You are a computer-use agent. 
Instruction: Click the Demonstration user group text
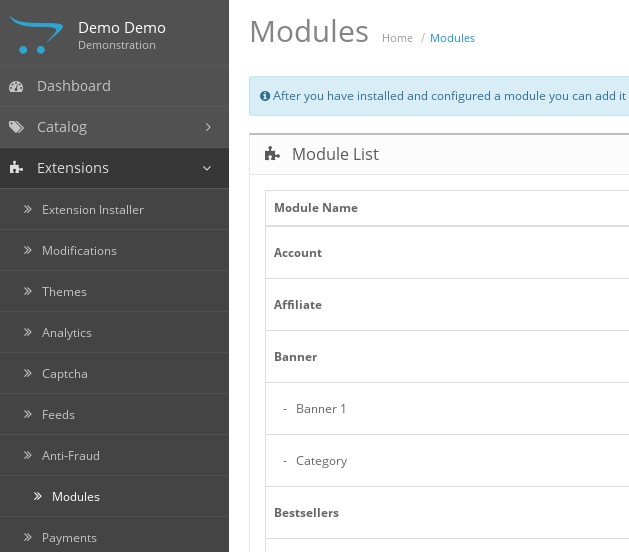(117, 45)
